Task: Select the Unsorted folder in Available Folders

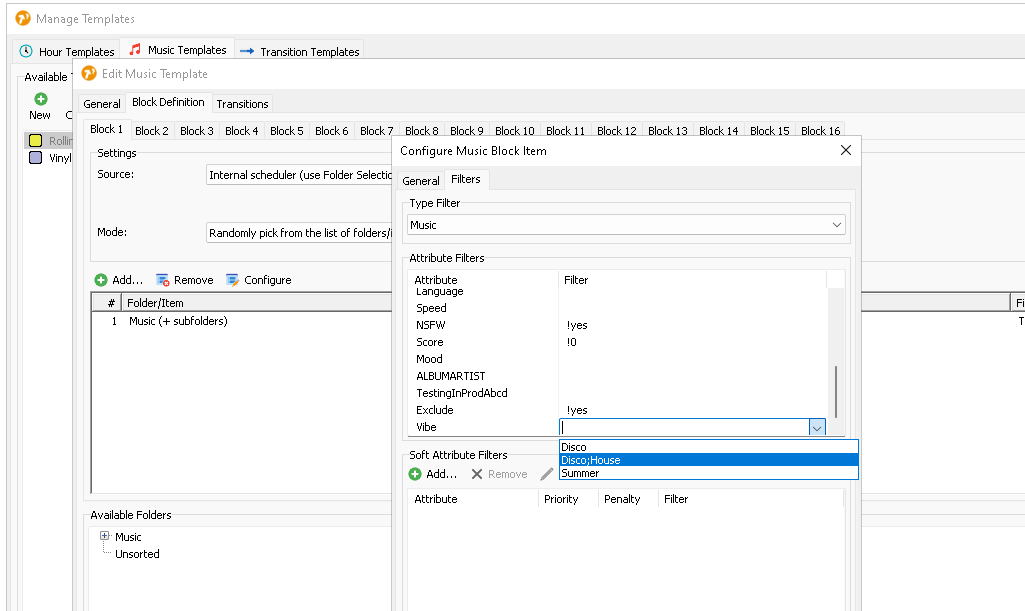Action: pos(137,553)
